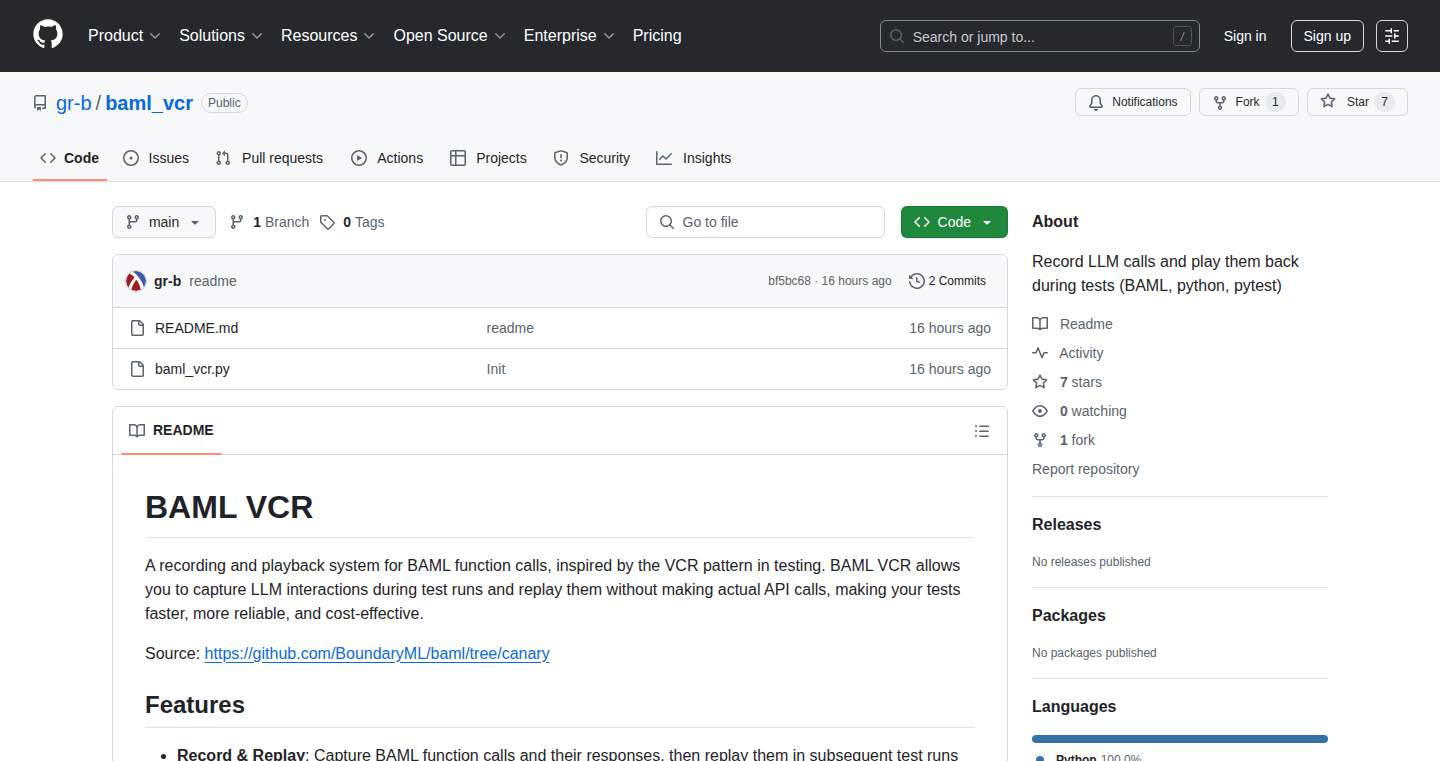The height and width of the screenshot is (761, 1440).
Task: Click the clock icon beside 2 Commits
Action: point(916,281)
